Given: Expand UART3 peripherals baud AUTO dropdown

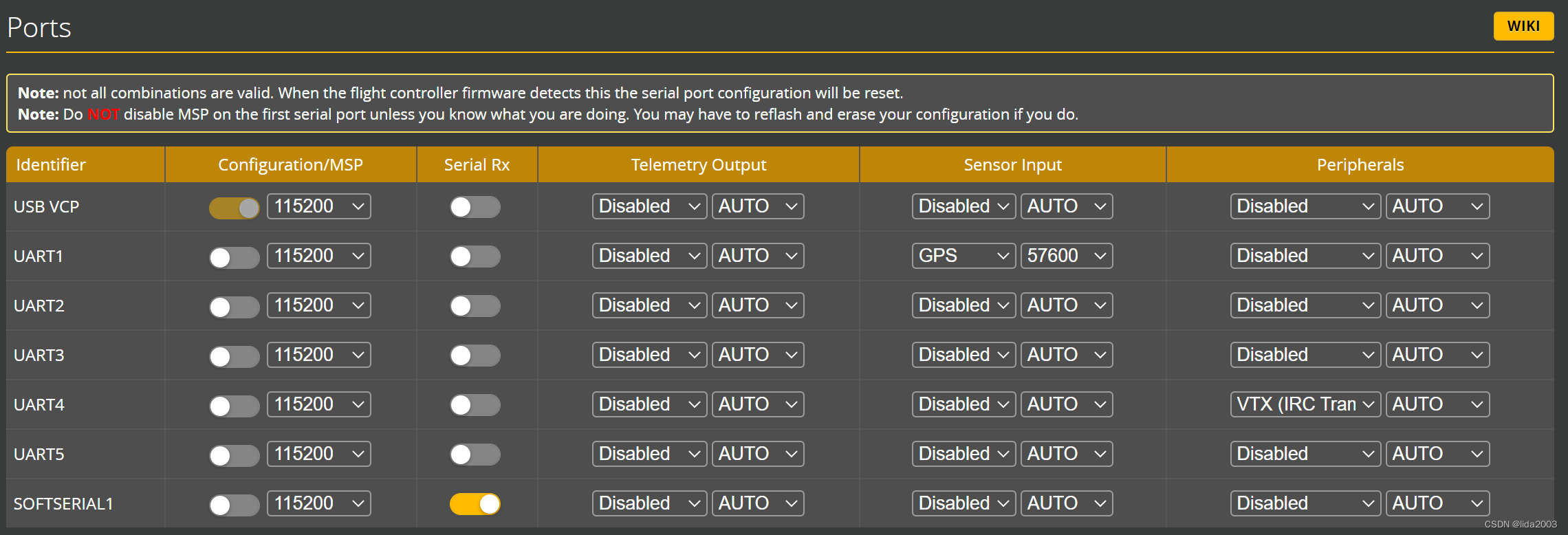Looking at the screenshot, I should click(x=1437, y=355).
